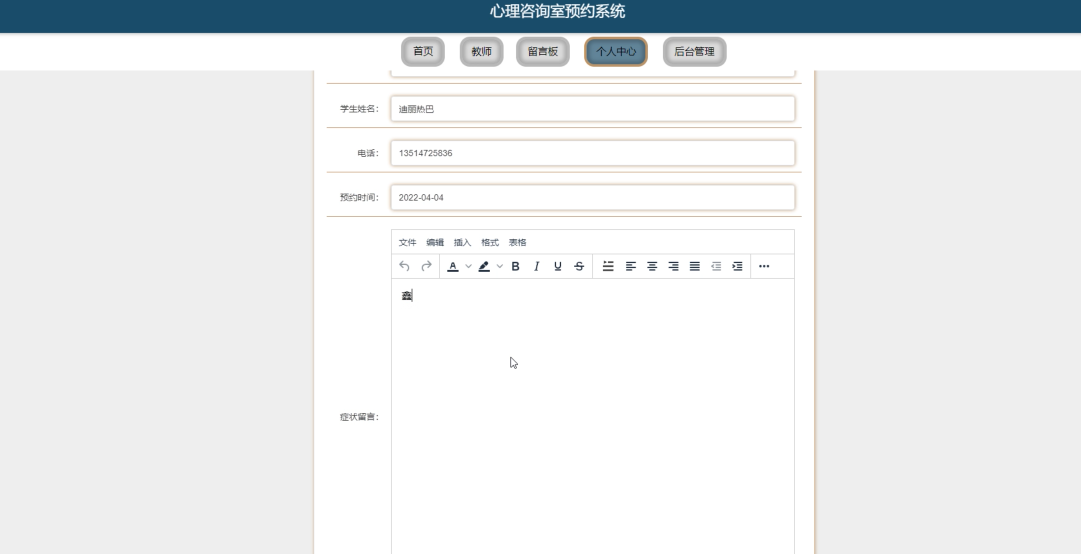Click the undo icon in editor toolbar

point(405,266)
